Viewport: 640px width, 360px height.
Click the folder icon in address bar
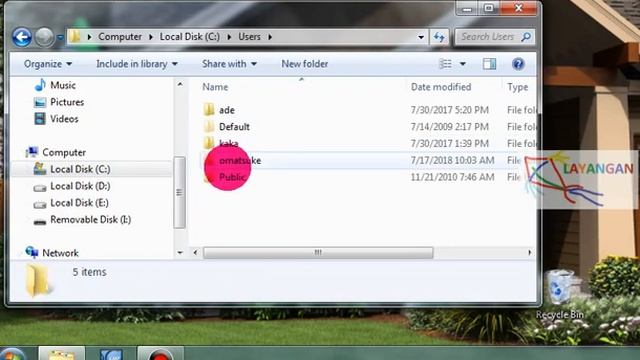(74, 37)
